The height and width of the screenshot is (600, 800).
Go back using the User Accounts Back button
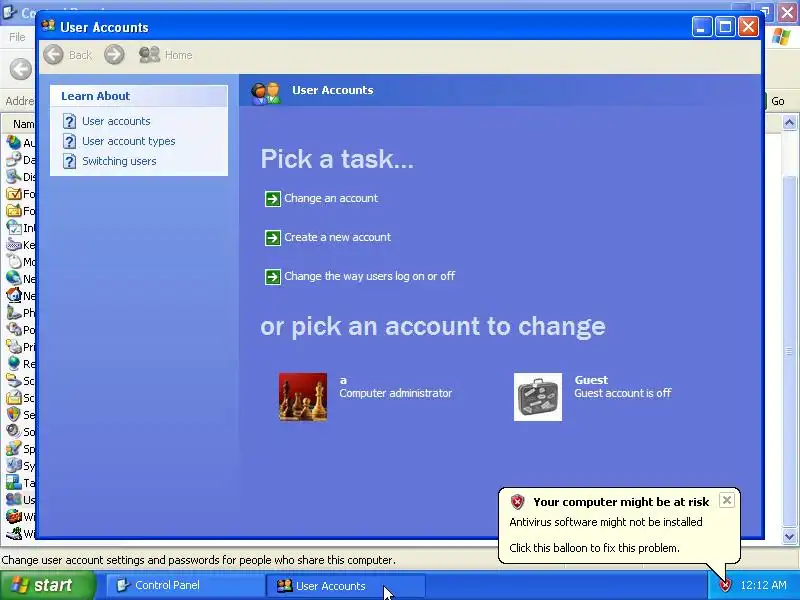pos(67,55)
